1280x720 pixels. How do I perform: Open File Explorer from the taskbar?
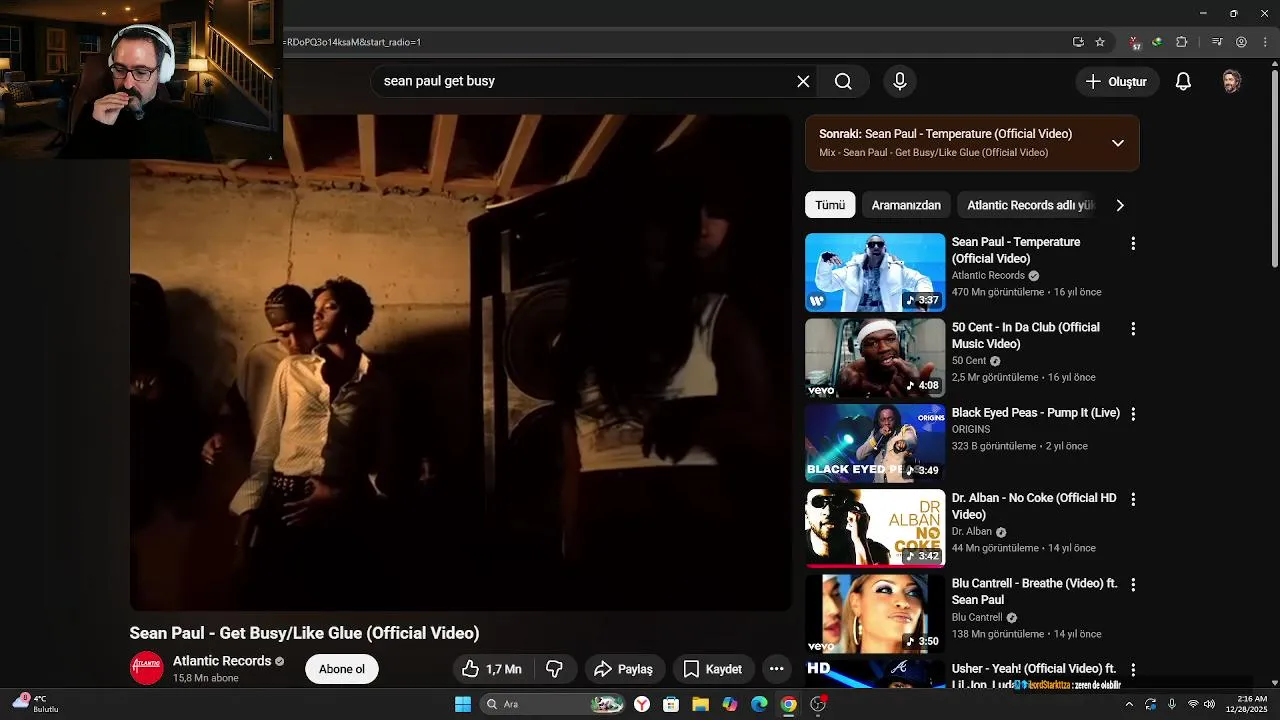click(700, 704)
